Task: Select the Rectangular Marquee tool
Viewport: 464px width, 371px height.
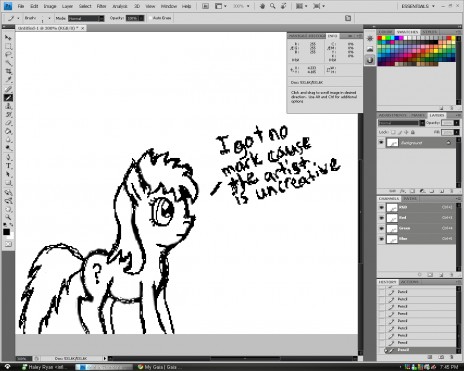Action: point(8,46)
